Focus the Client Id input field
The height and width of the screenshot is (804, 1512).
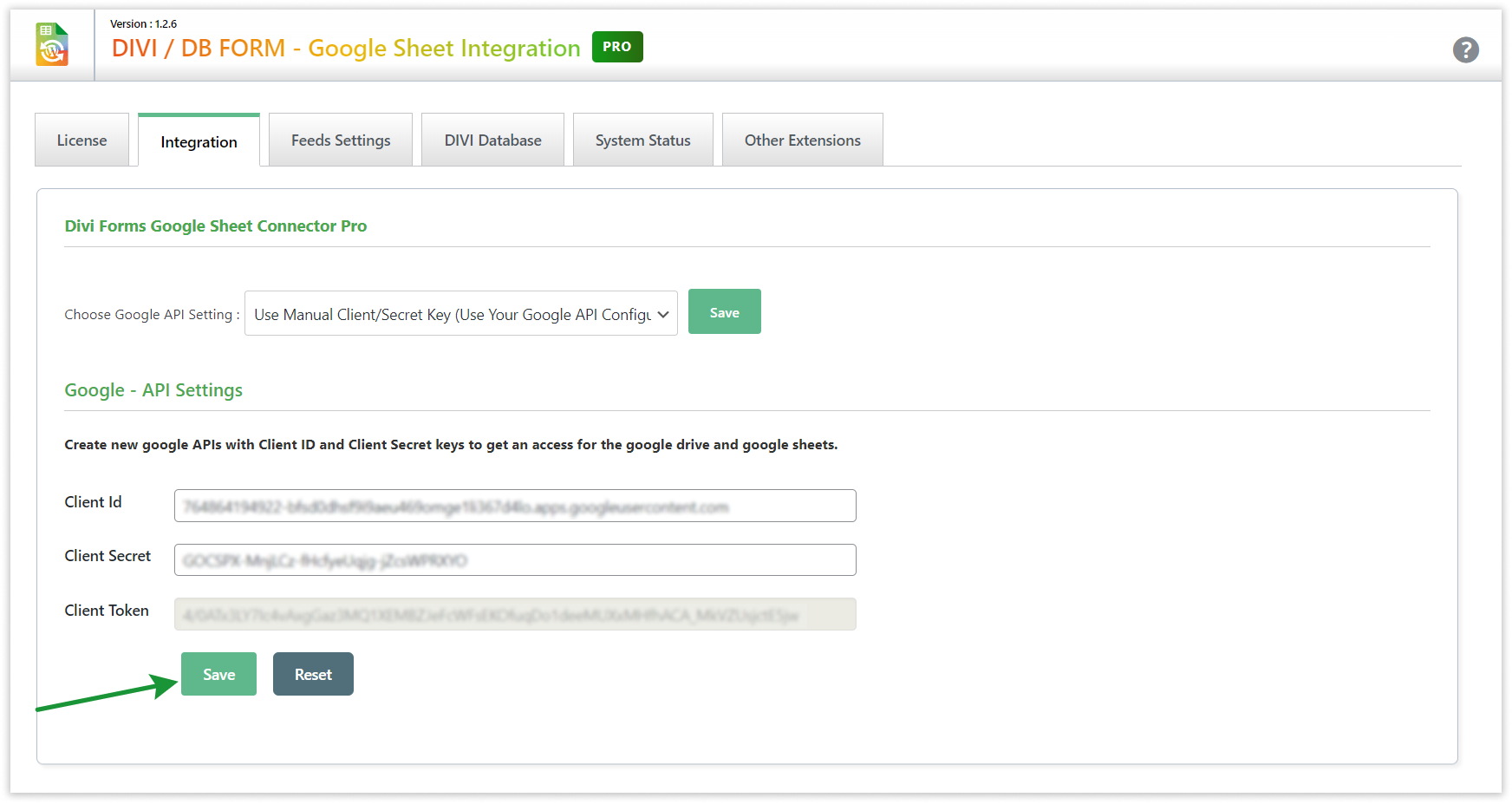tap(515, 506)
